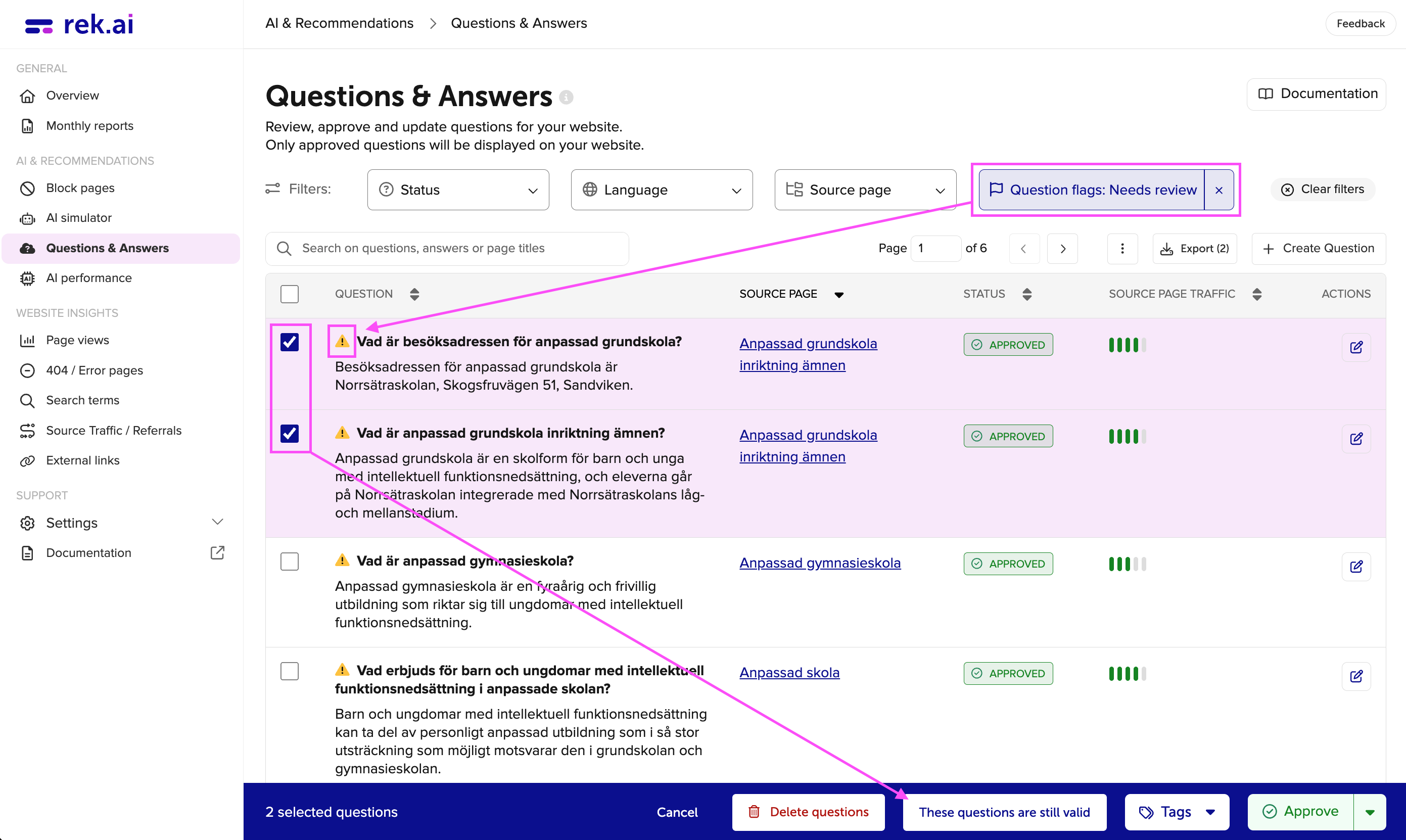
Task: Open the Anpassad skola source page link
Action: [x=789, y=672]
